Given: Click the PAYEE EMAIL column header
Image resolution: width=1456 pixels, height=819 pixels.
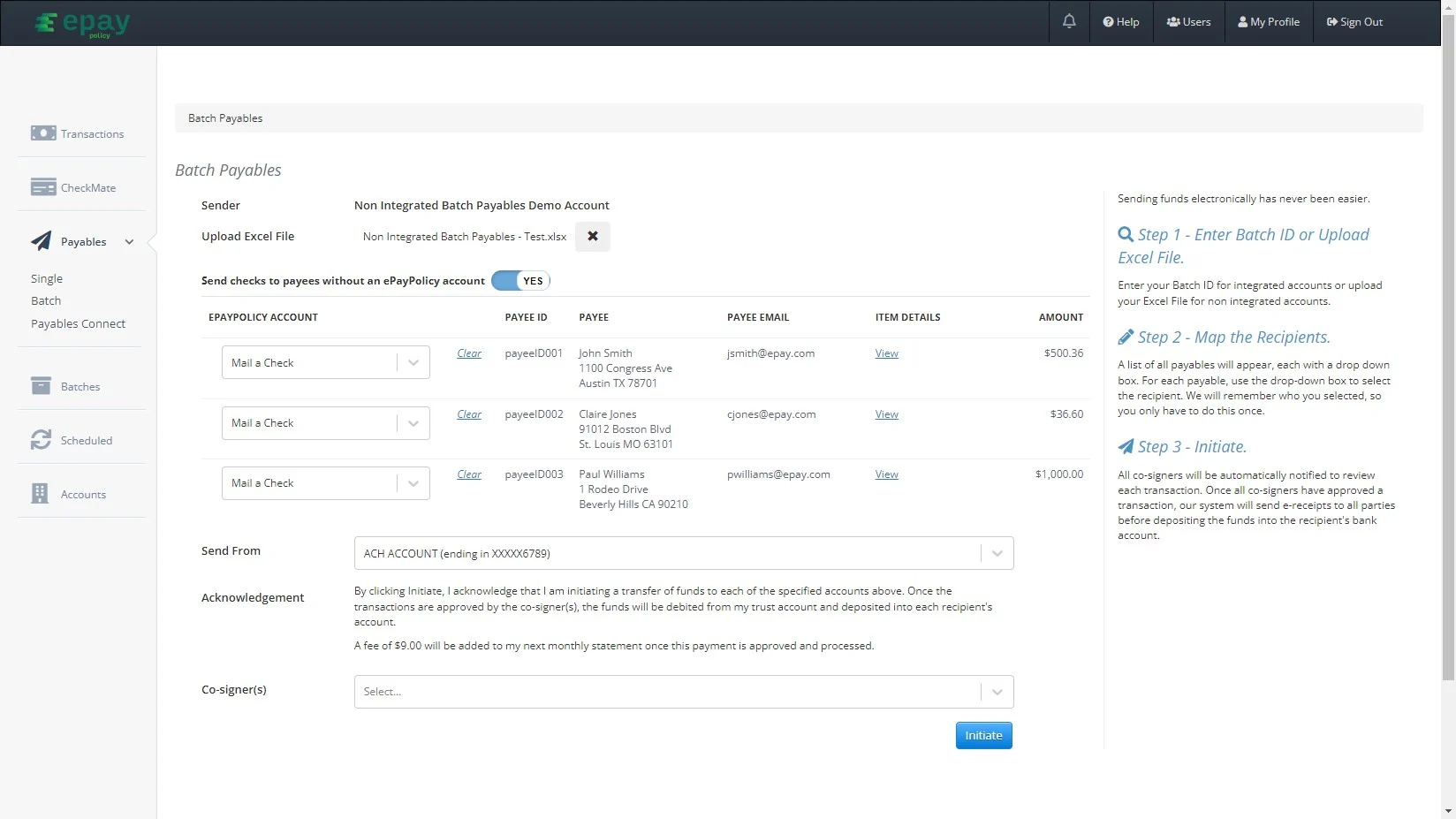Looking at the screenshot, I should coord(758,317).
